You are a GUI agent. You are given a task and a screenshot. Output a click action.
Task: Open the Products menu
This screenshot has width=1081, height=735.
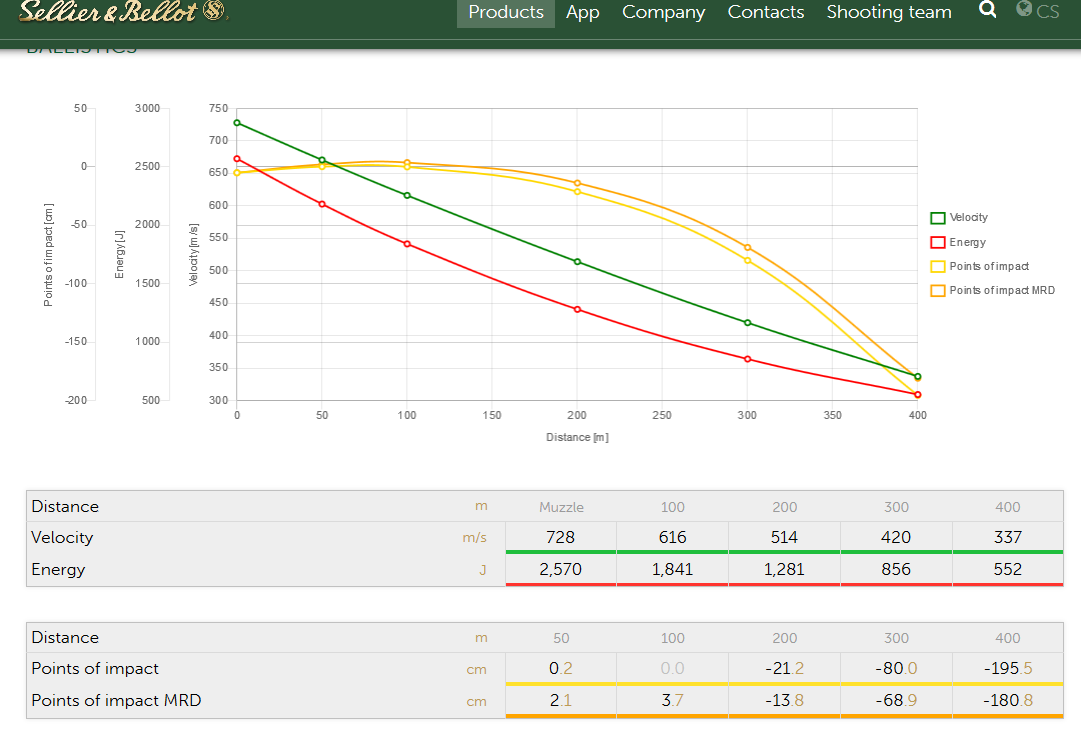point(506,13)
